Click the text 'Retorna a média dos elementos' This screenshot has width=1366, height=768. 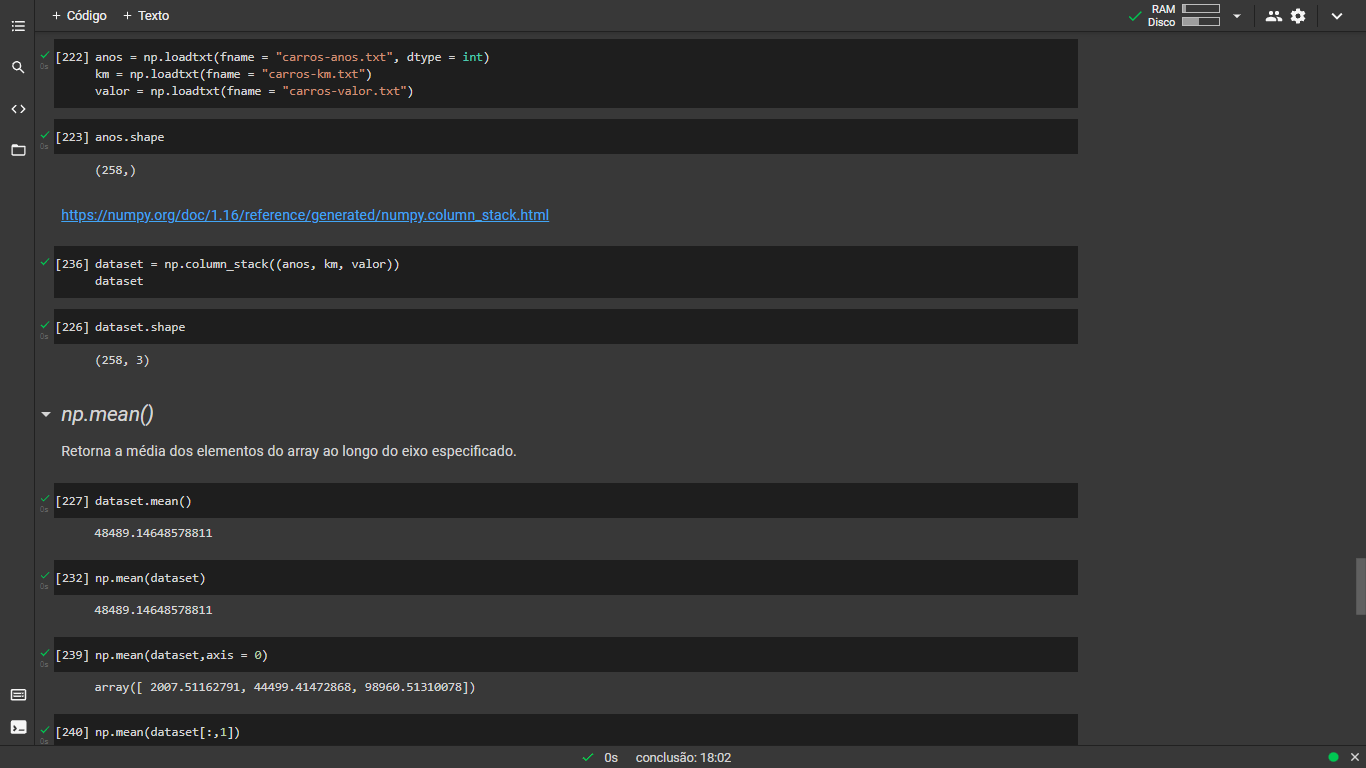[289, 451]
